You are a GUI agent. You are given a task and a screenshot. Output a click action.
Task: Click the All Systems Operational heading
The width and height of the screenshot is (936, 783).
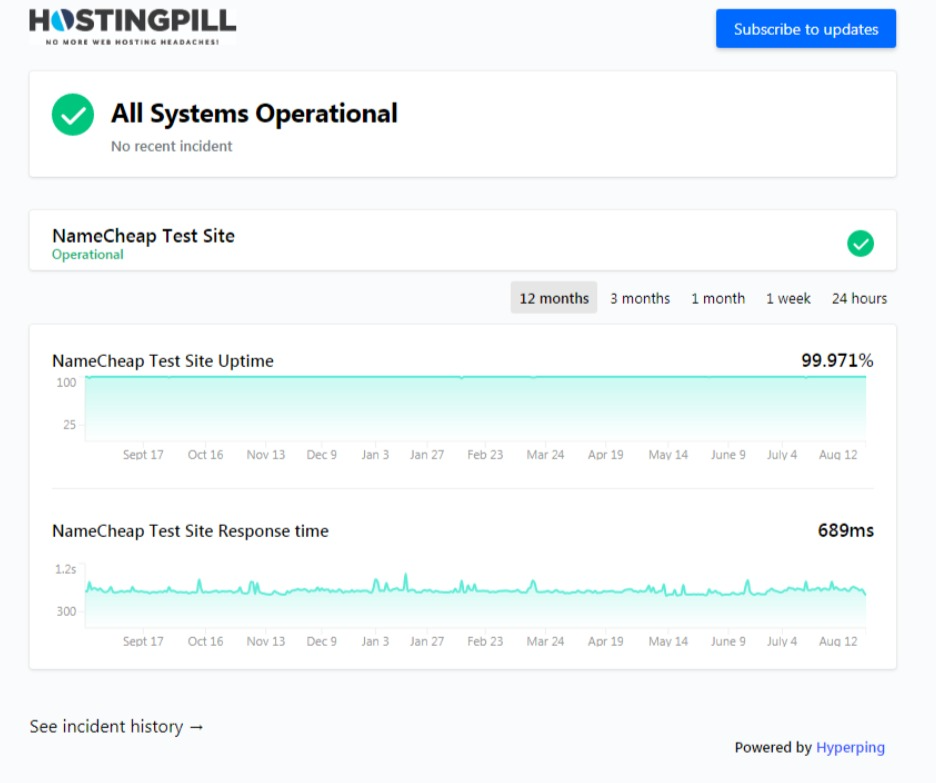(254, 113)
